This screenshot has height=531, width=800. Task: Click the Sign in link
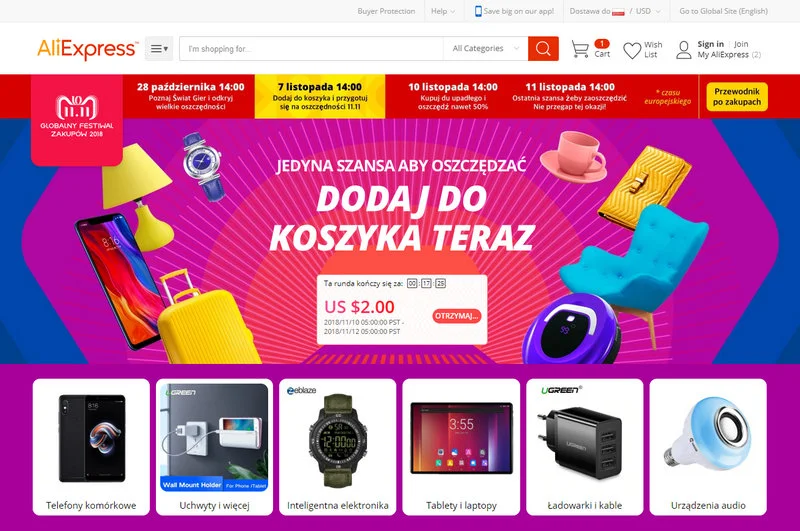pos(710,44)
